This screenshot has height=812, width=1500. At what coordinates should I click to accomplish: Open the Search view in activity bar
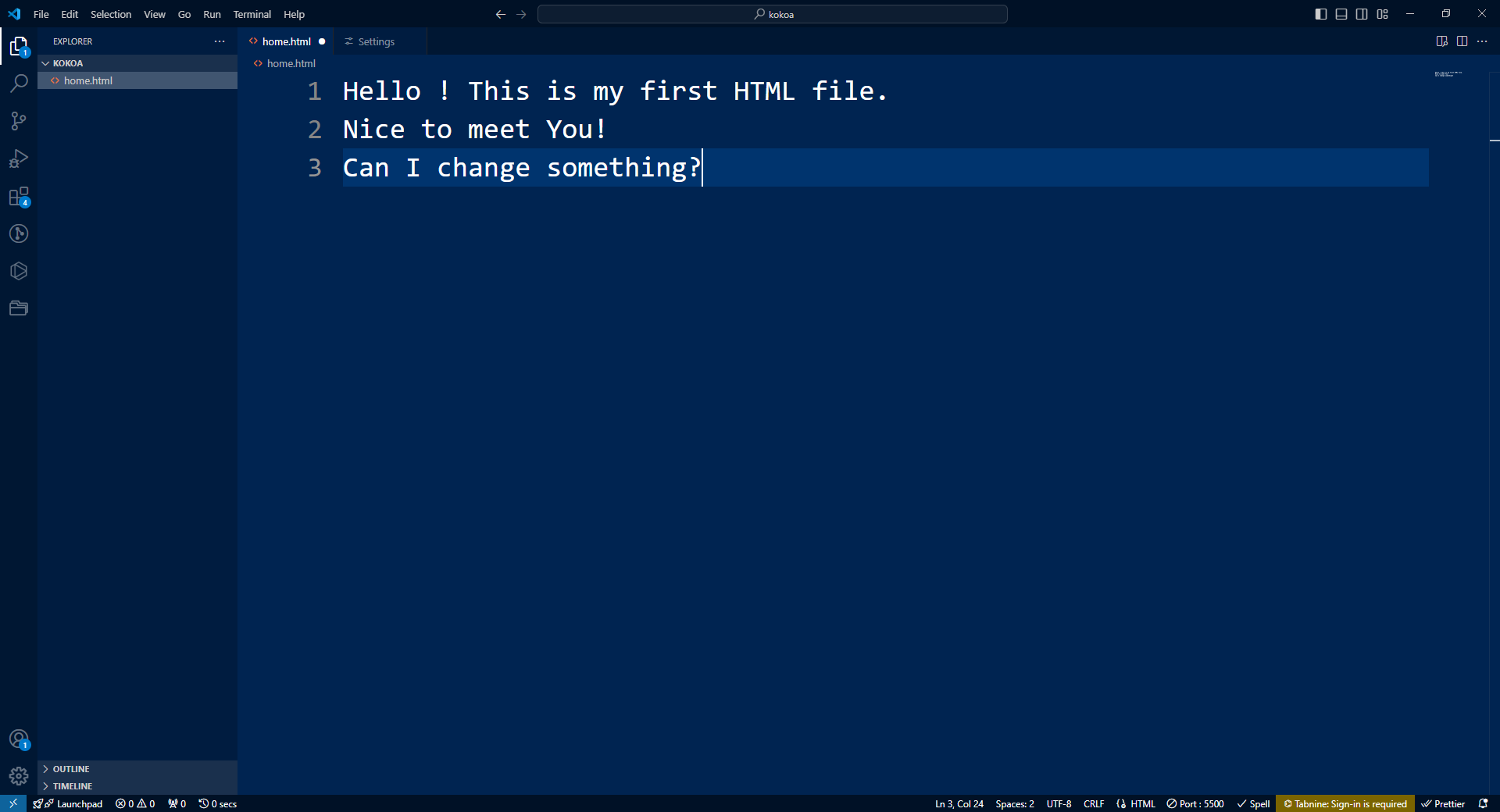click(19, 84)
